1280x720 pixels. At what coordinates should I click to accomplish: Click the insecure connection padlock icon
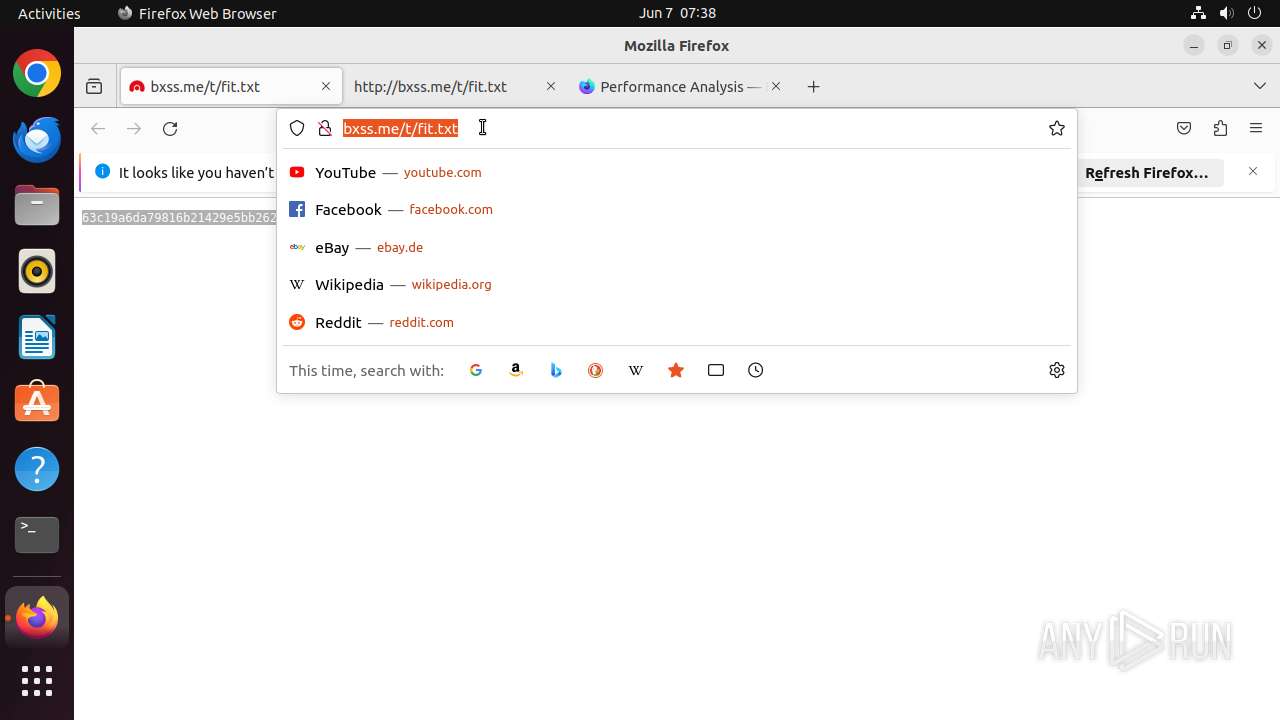(325, 128)
